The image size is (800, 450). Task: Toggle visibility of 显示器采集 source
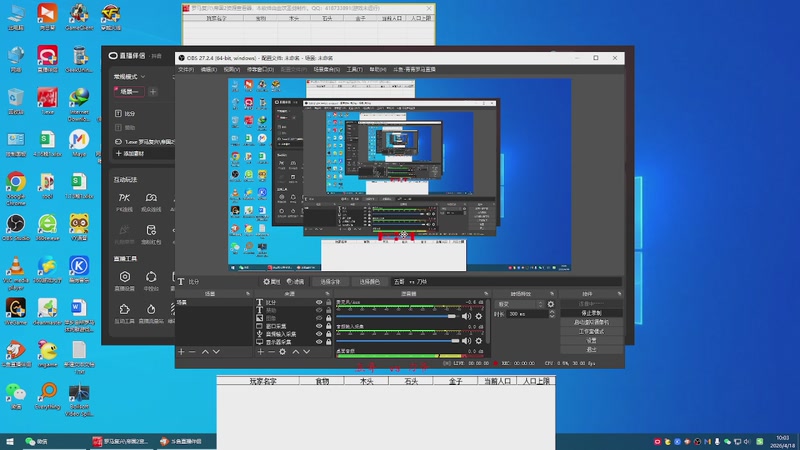coord(319,342)
